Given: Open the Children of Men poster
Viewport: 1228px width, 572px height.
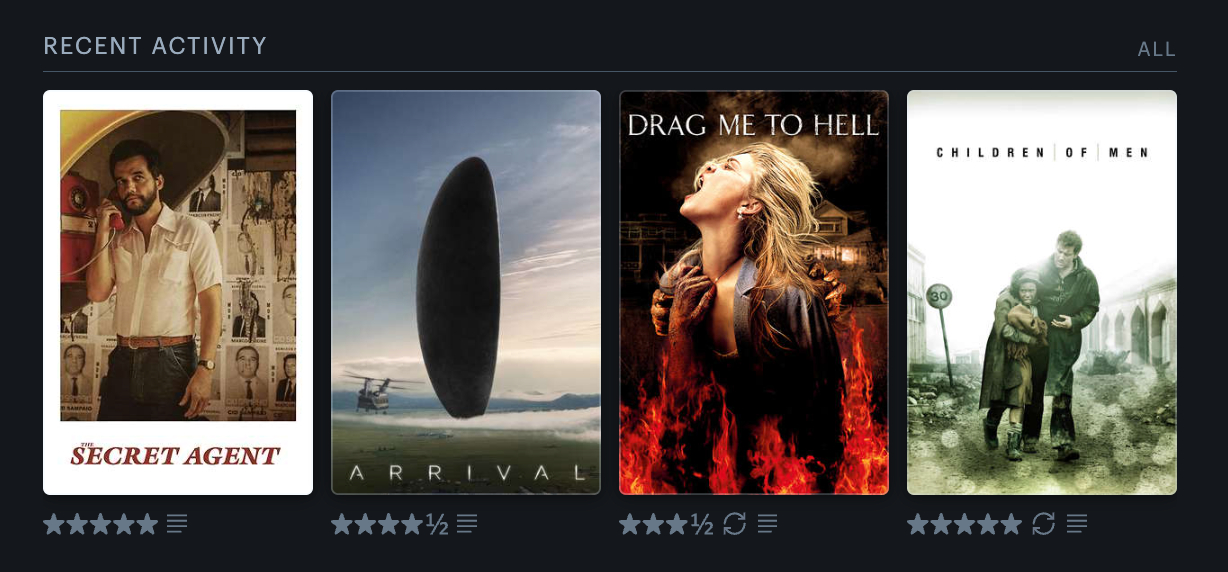Looking at the screenshot, I should coord(1042,293).
